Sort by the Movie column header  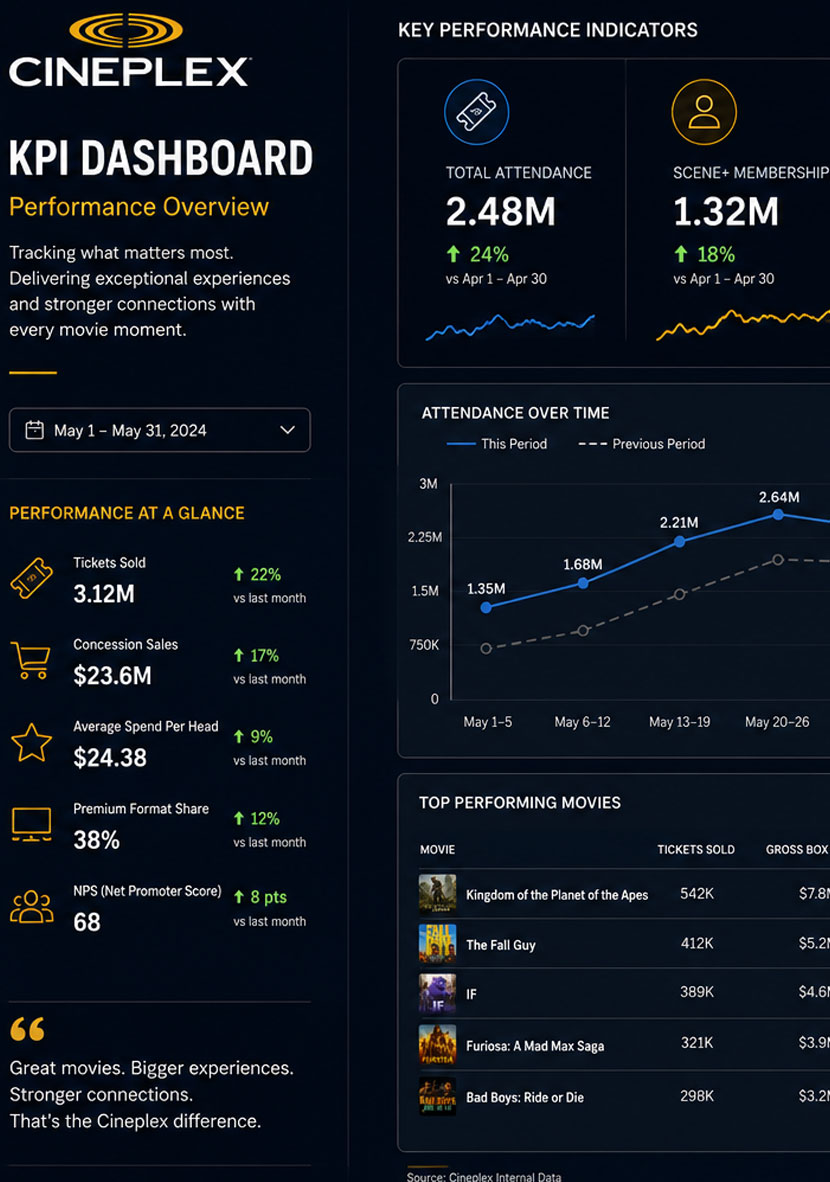(x=437, y=850)
